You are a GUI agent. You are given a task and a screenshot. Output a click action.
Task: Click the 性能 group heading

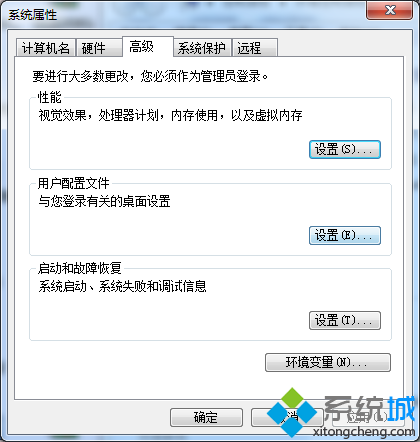[x=50, y=97]
